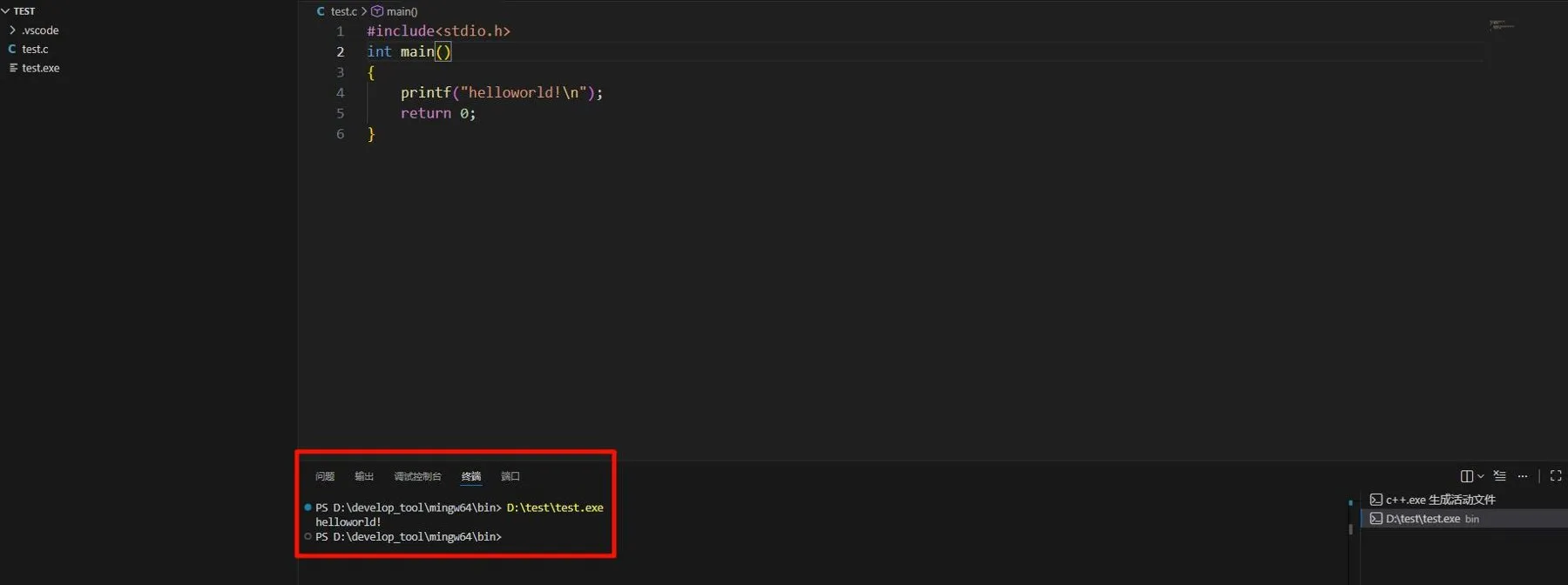Select the D:\test\test.exe terminal entry
The height and width of the screenshot is (585, 1568).
point(1463,519)
